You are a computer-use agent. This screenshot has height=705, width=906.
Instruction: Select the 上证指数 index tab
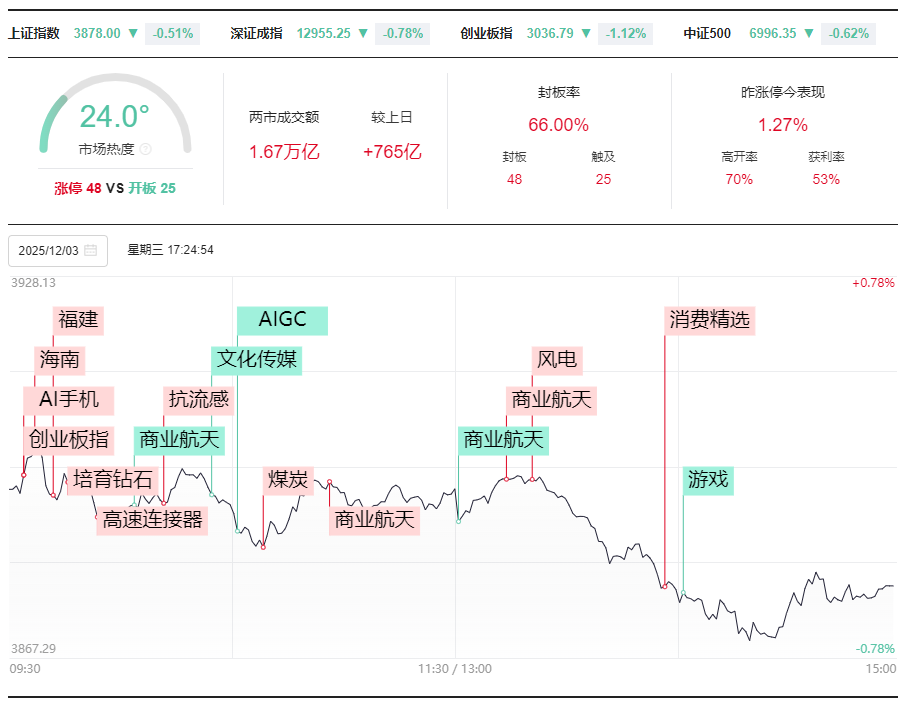point(34,33)
